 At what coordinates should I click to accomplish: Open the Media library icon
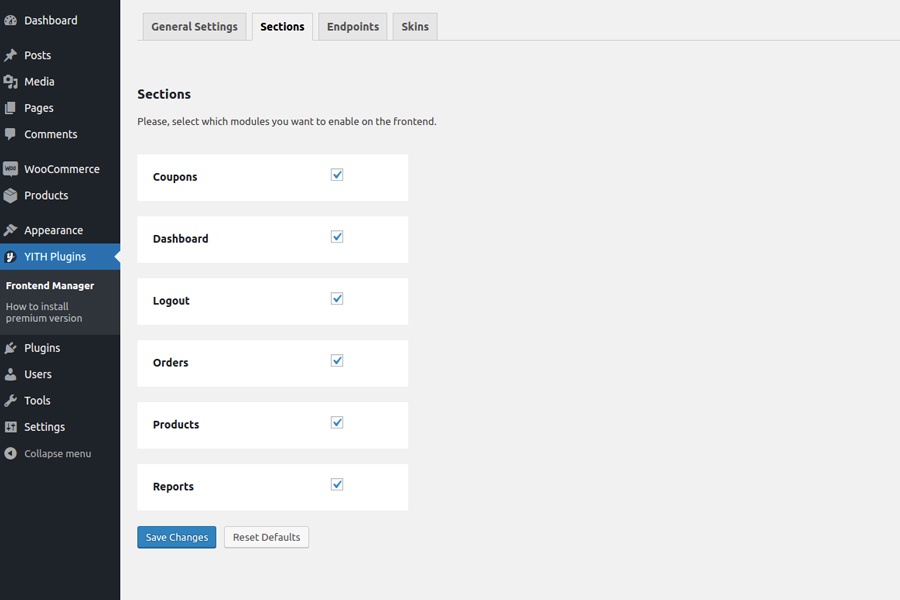click(11, 82)
